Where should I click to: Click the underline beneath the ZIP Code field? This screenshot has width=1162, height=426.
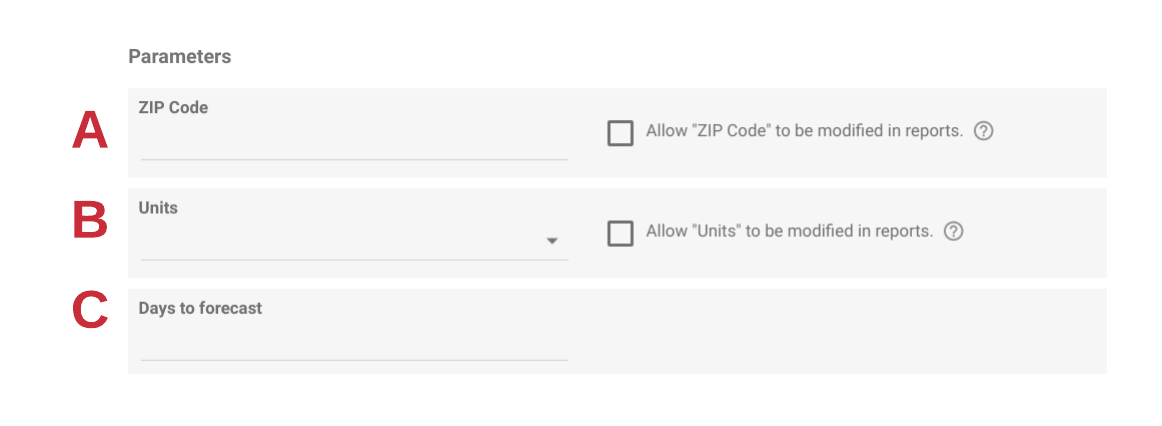click(x=354, y=159)
